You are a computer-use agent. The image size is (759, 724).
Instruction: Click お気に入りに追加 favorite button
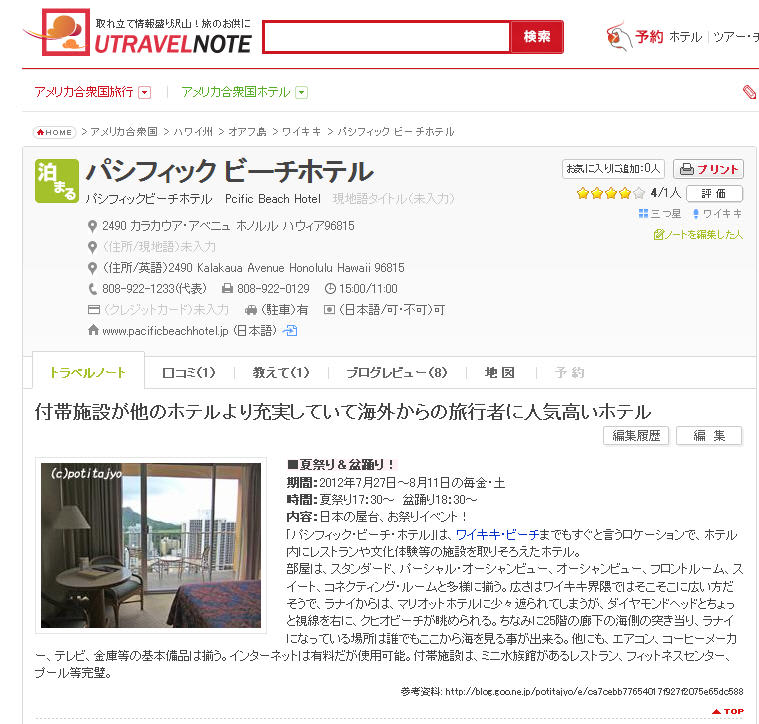click(613, 169)
